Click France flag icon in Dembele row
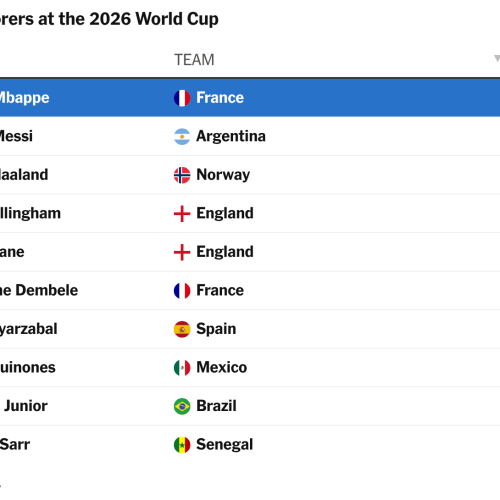 click(182, 291)
